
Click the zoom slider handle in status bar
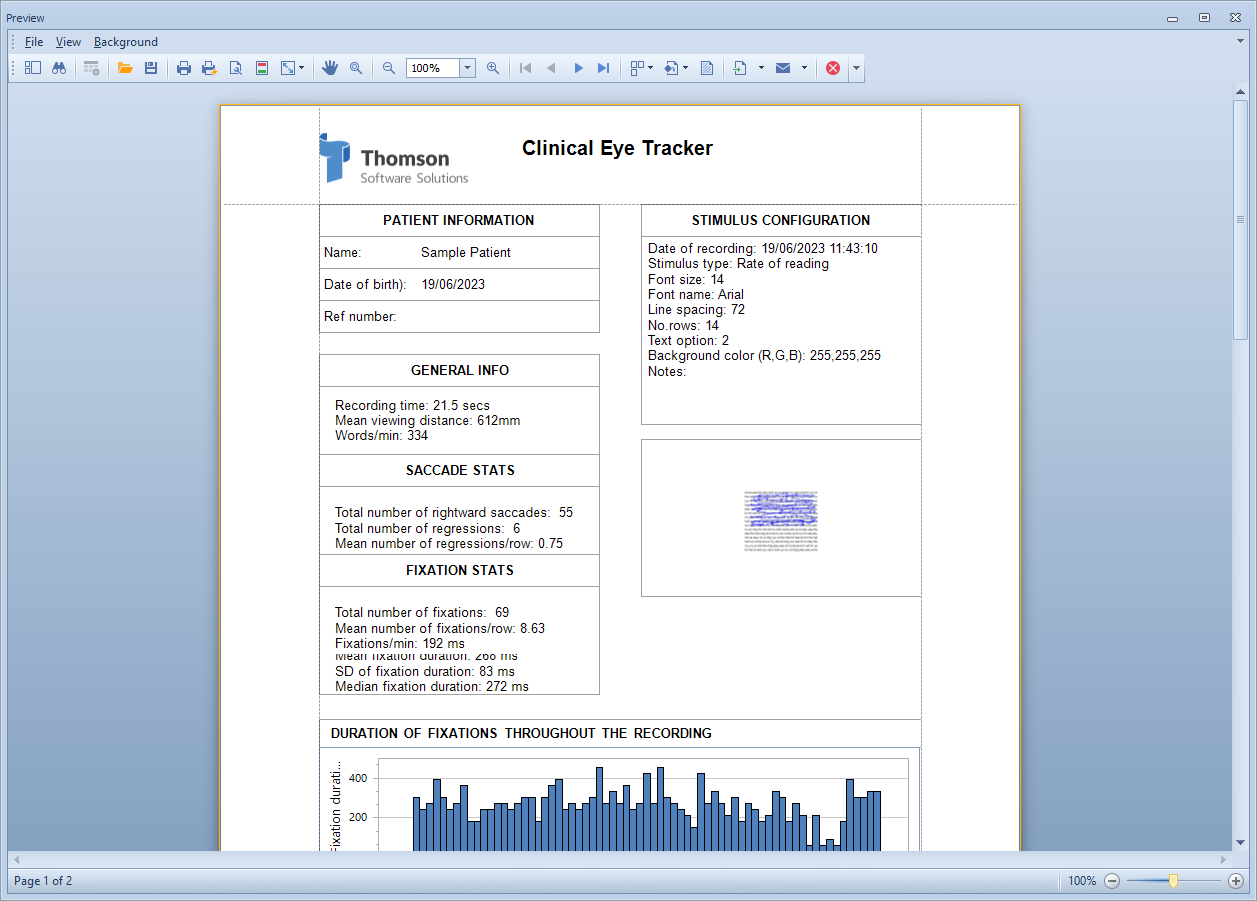coord(1173,881)
